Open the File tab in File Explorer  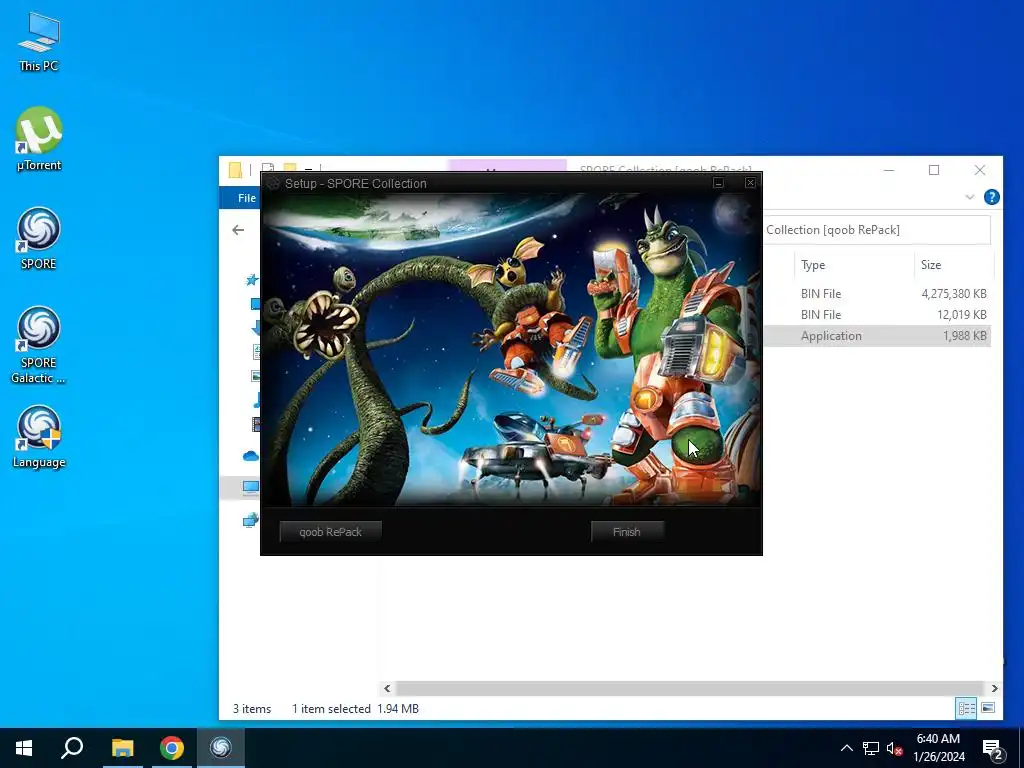246,198
